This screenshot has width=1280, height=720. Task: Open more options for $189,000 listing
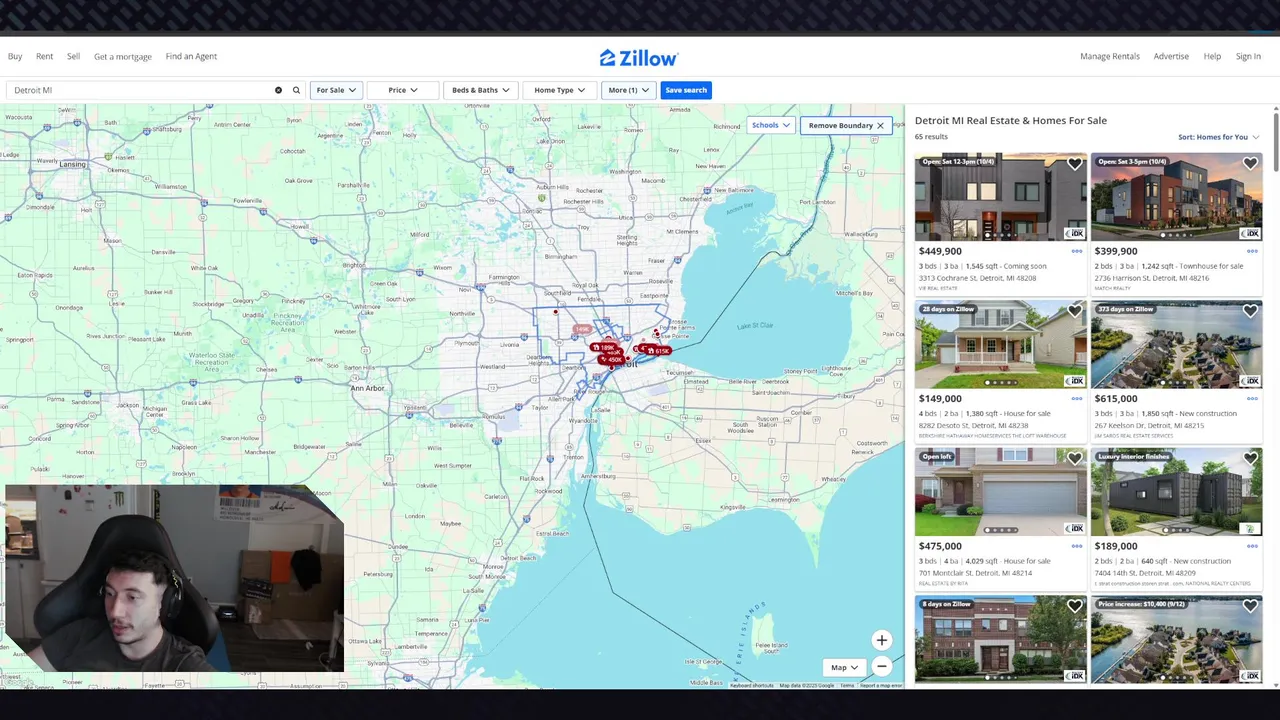tap(1252, 546)
